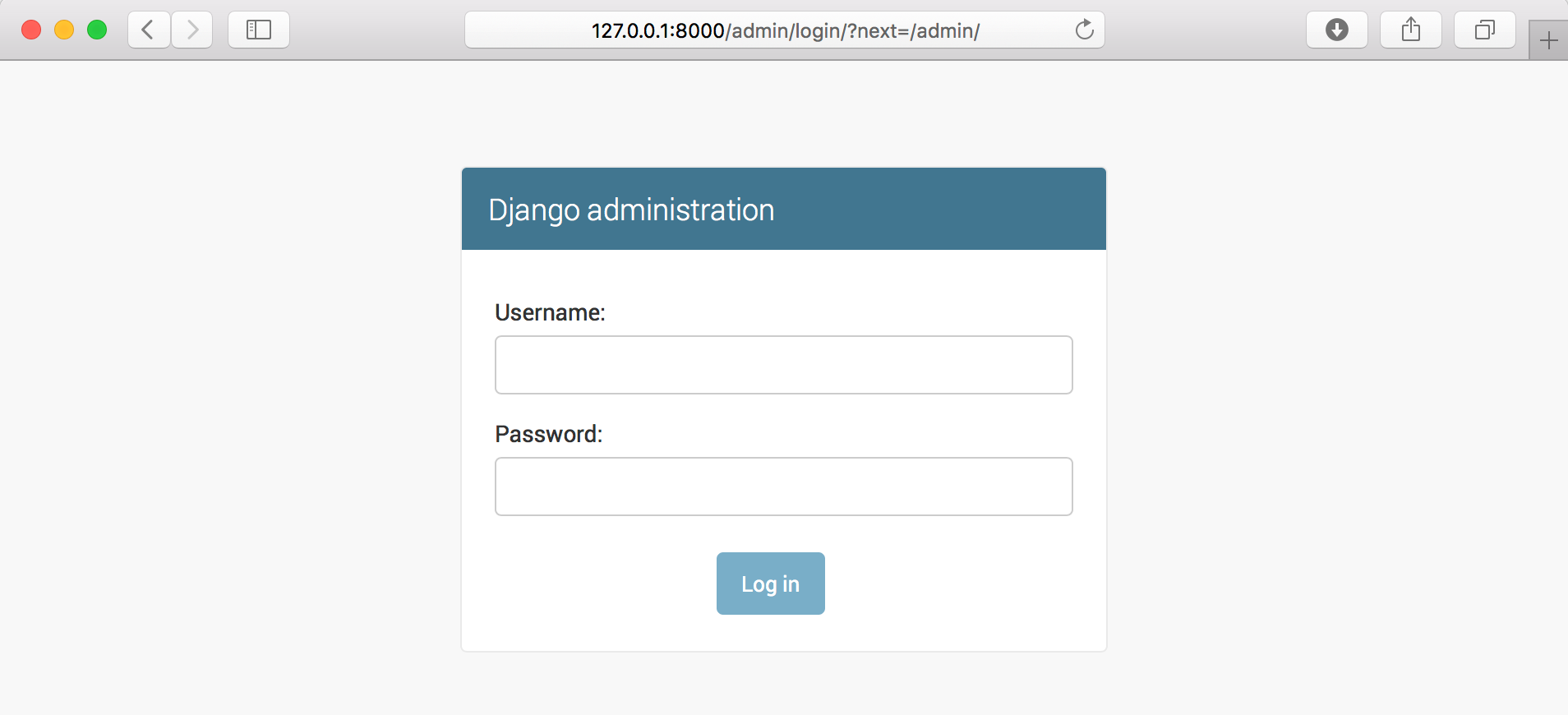Maximize window with the green button
This screenshot has width=1568, height=715.
97,30
